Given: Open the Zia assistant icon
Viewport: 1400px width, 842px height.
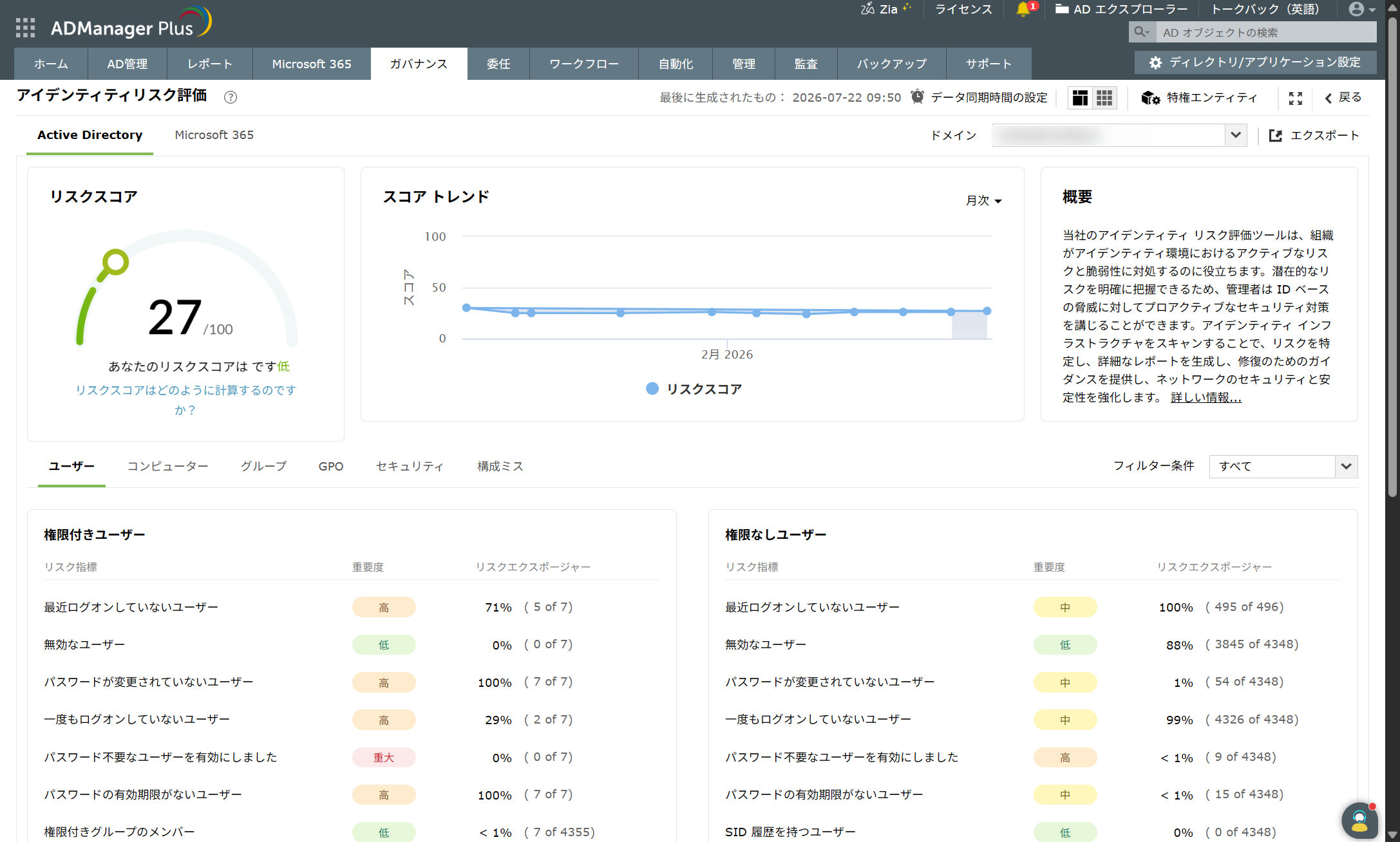Looking at the screenshot, I should (867, 9).
